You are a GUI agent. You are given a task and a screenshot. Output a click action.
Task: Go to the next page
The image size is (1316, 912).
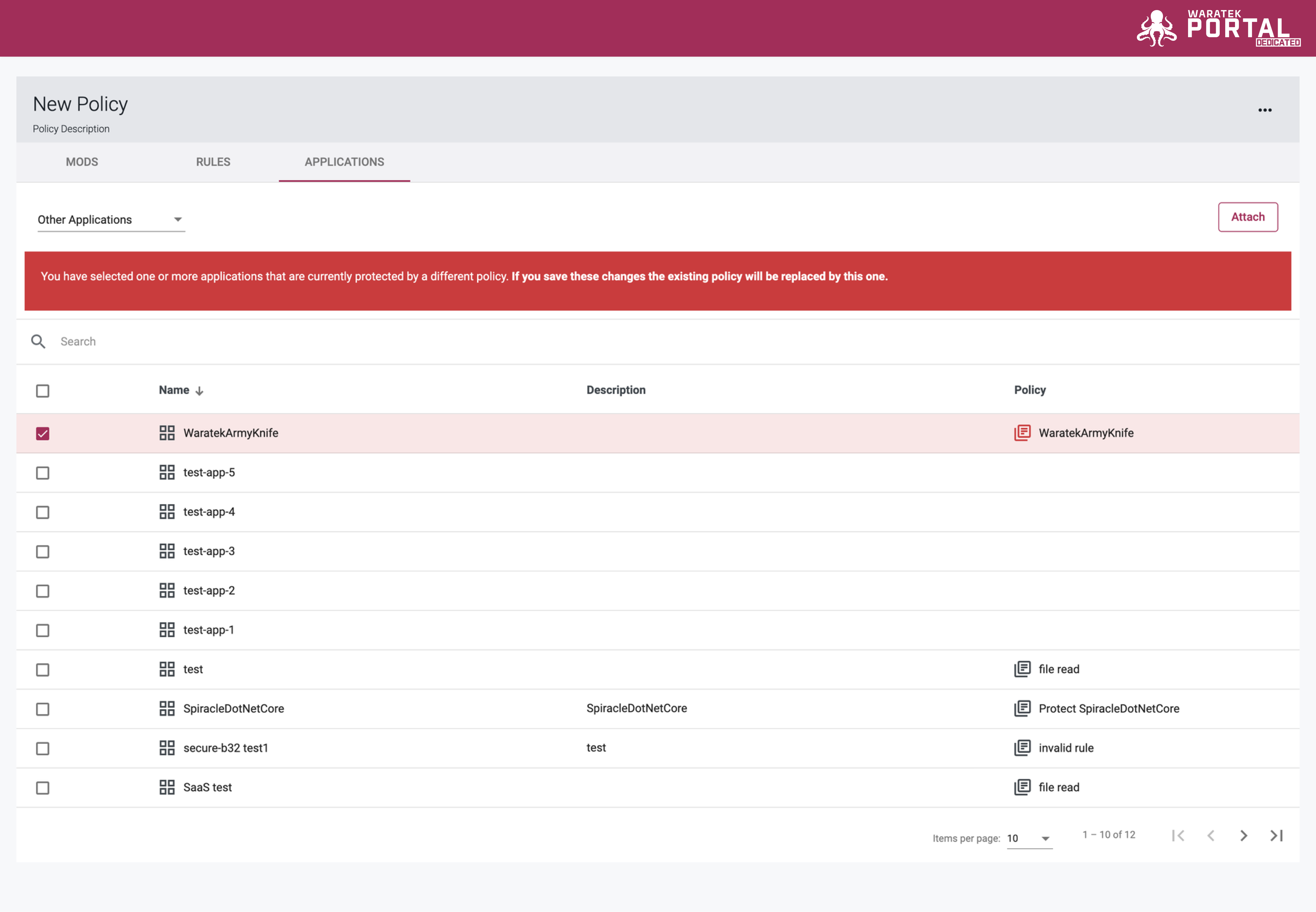pos(1244,836)
